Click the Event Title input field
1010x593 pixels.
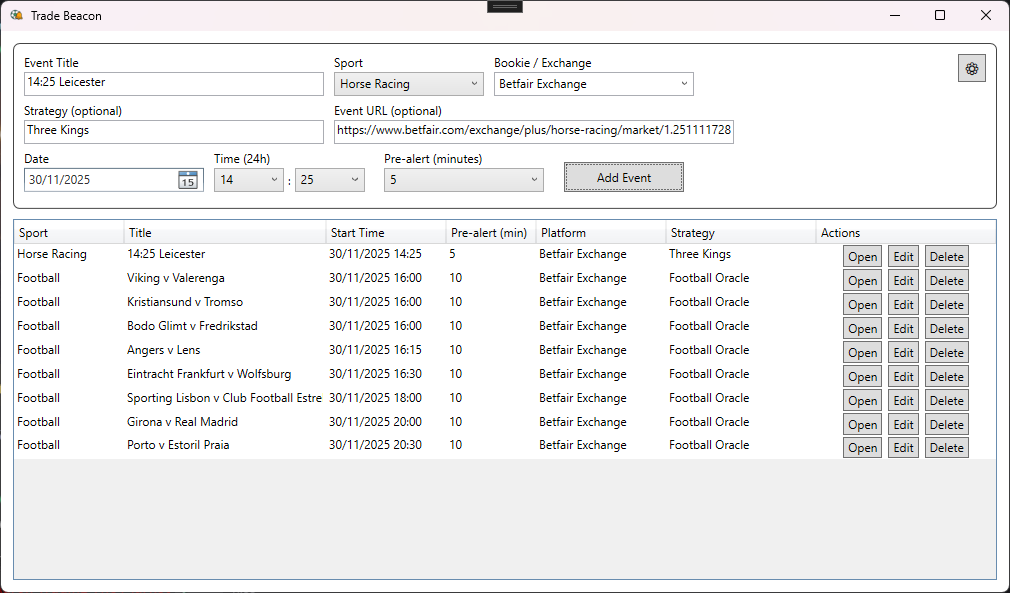(x=173, y=84)
